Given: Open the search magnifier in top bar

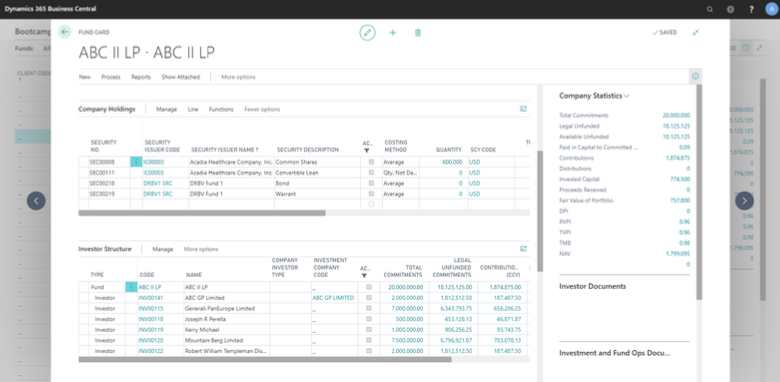Looking at the screenshot, I should tap(710, 9).
